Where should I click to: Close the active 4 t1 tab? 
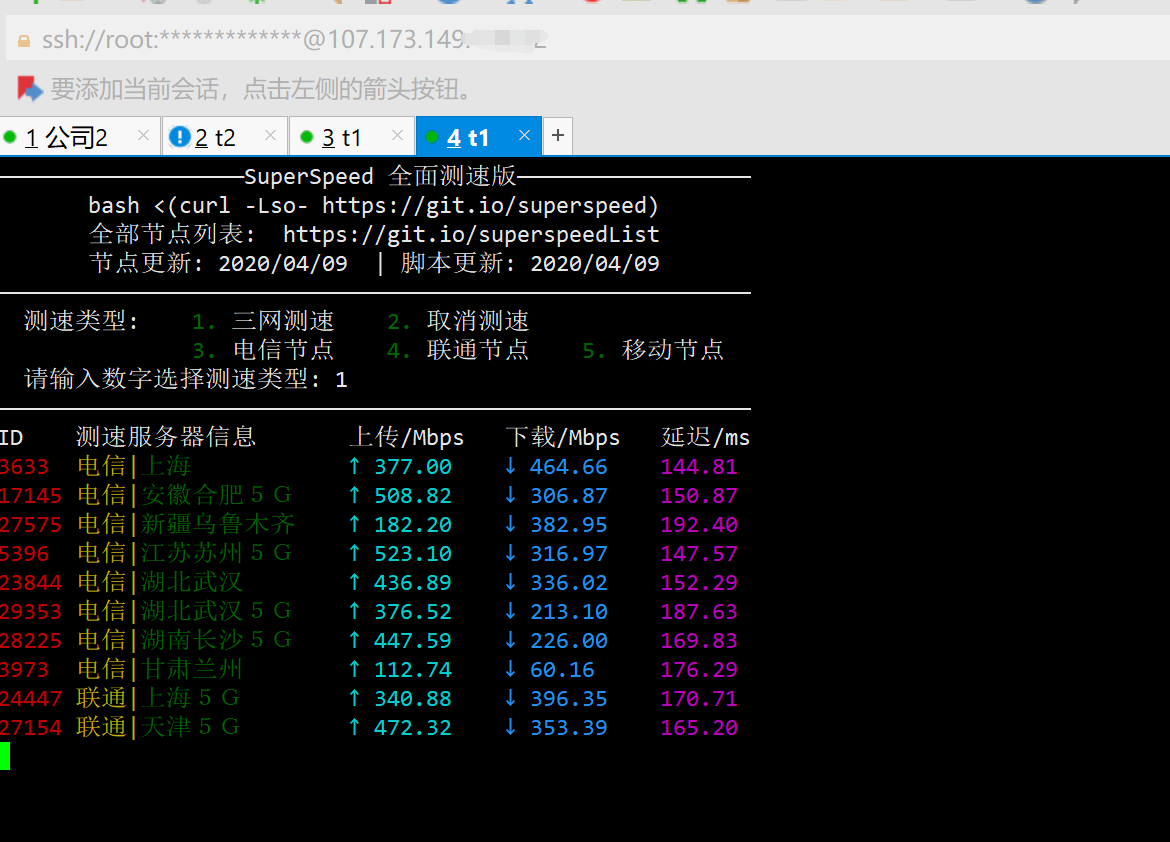524,136
